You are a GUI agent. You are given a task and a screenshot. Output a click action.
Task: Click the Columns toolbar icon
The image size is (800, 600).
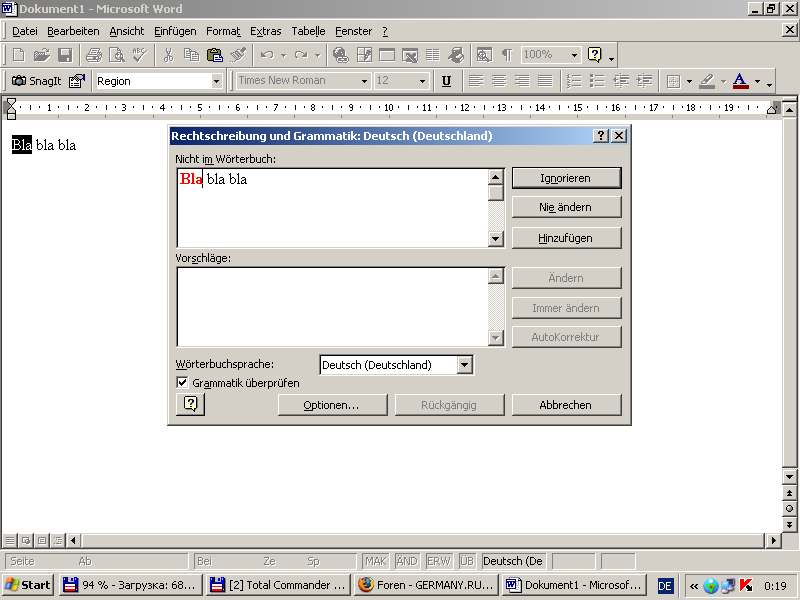pyautogui.click(x=433, y=55)
